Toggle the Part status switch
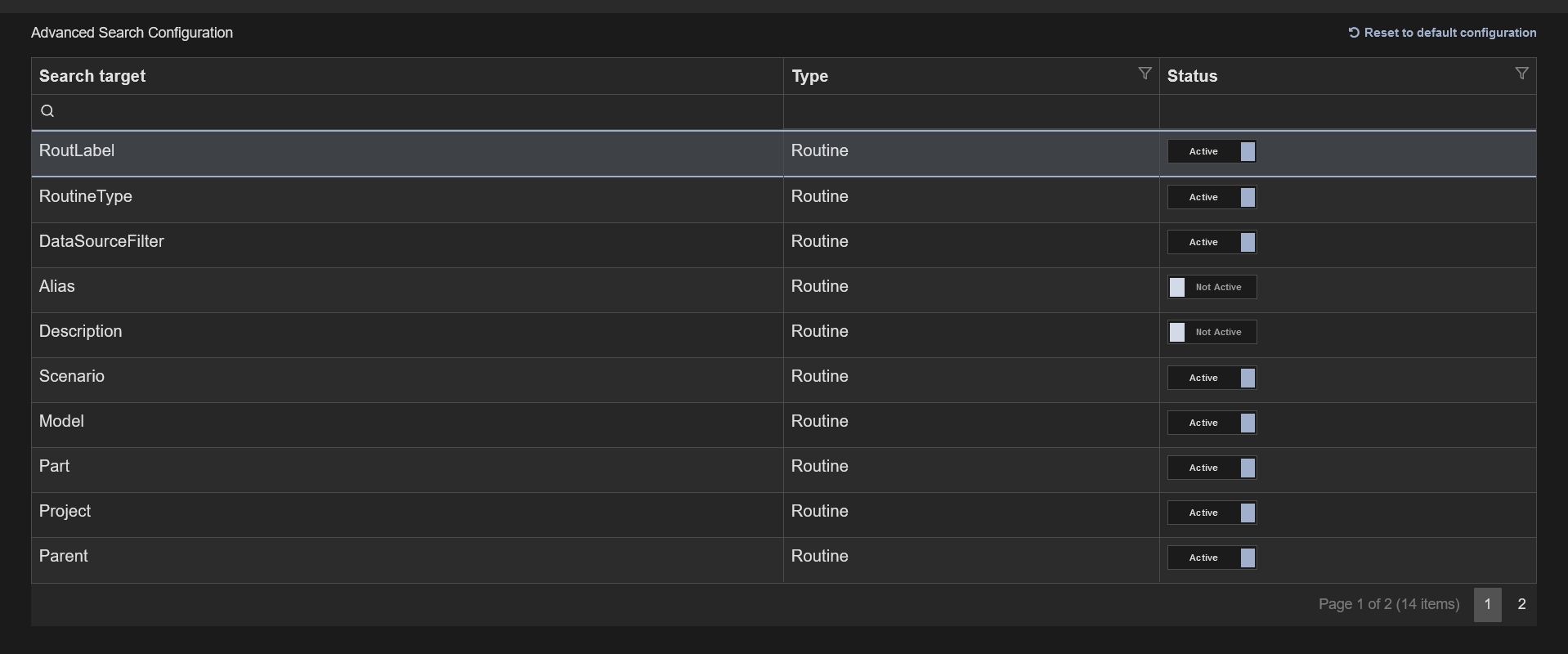 pos(1212,468)
